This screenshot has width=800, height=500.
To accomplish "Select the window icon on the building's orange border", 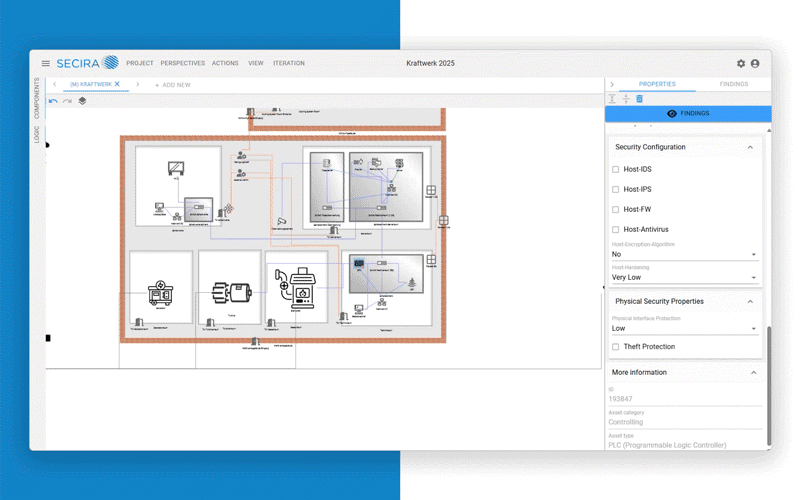I will click(x=443, y=220).
